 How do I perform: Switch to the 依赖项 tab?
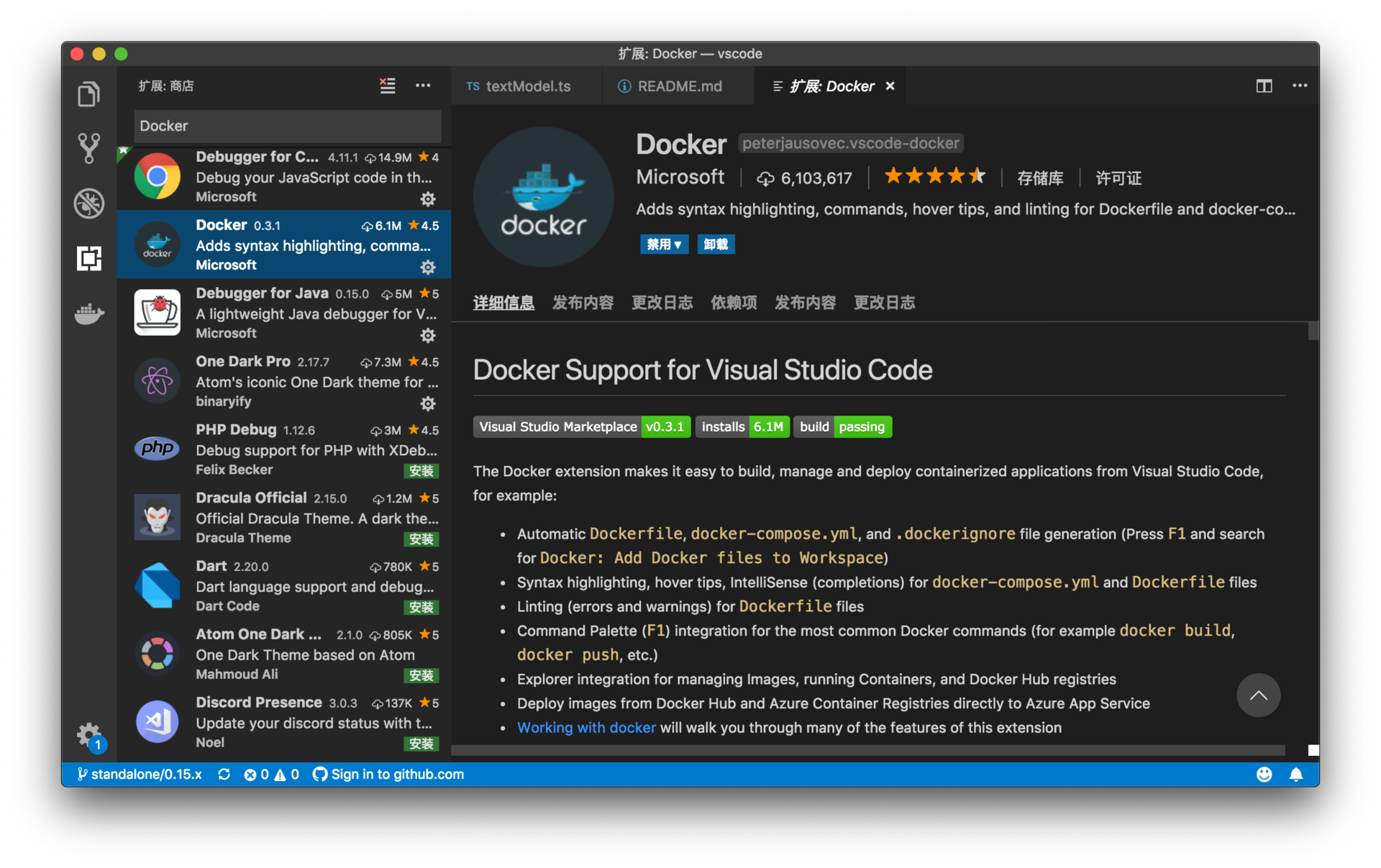coord(733,303)
